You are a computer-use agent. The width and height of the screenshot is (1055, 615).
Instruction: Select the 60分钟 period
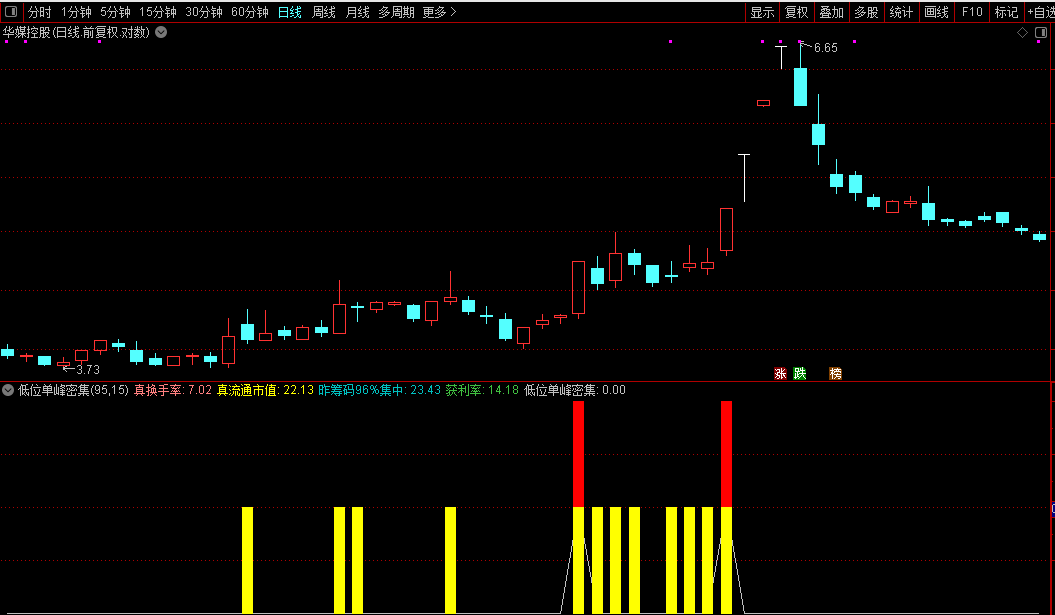click(x=250, y=12)
